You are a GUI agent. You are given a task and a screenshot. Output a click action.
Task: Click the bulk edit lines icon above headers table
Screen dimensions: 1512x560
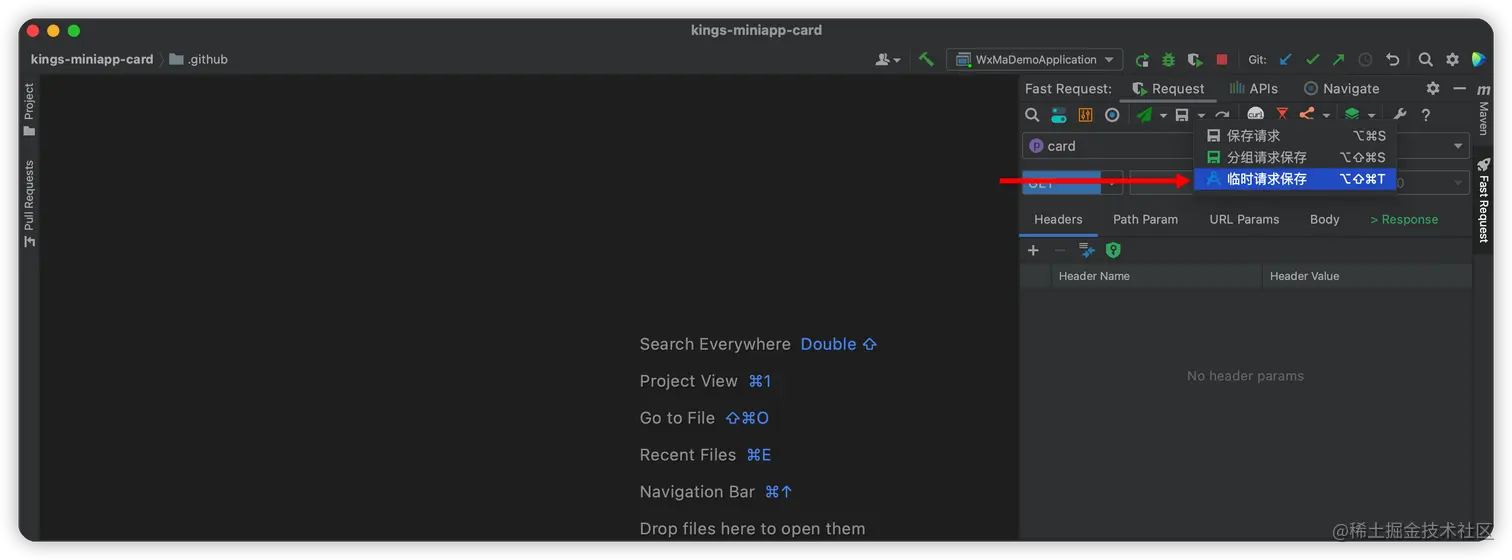pos(1087,250)
